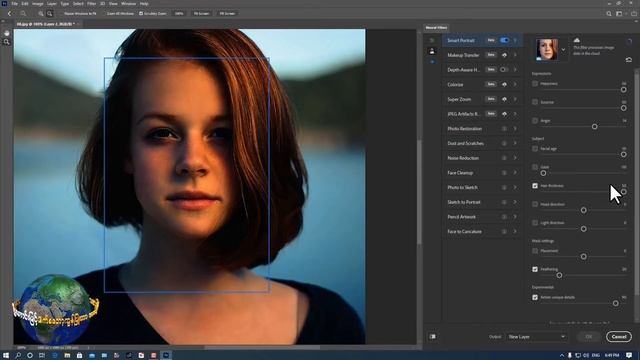Uncheck the Hair thickness checkbox
Viewport: 640px width, 360px height.
coord(535,186)
